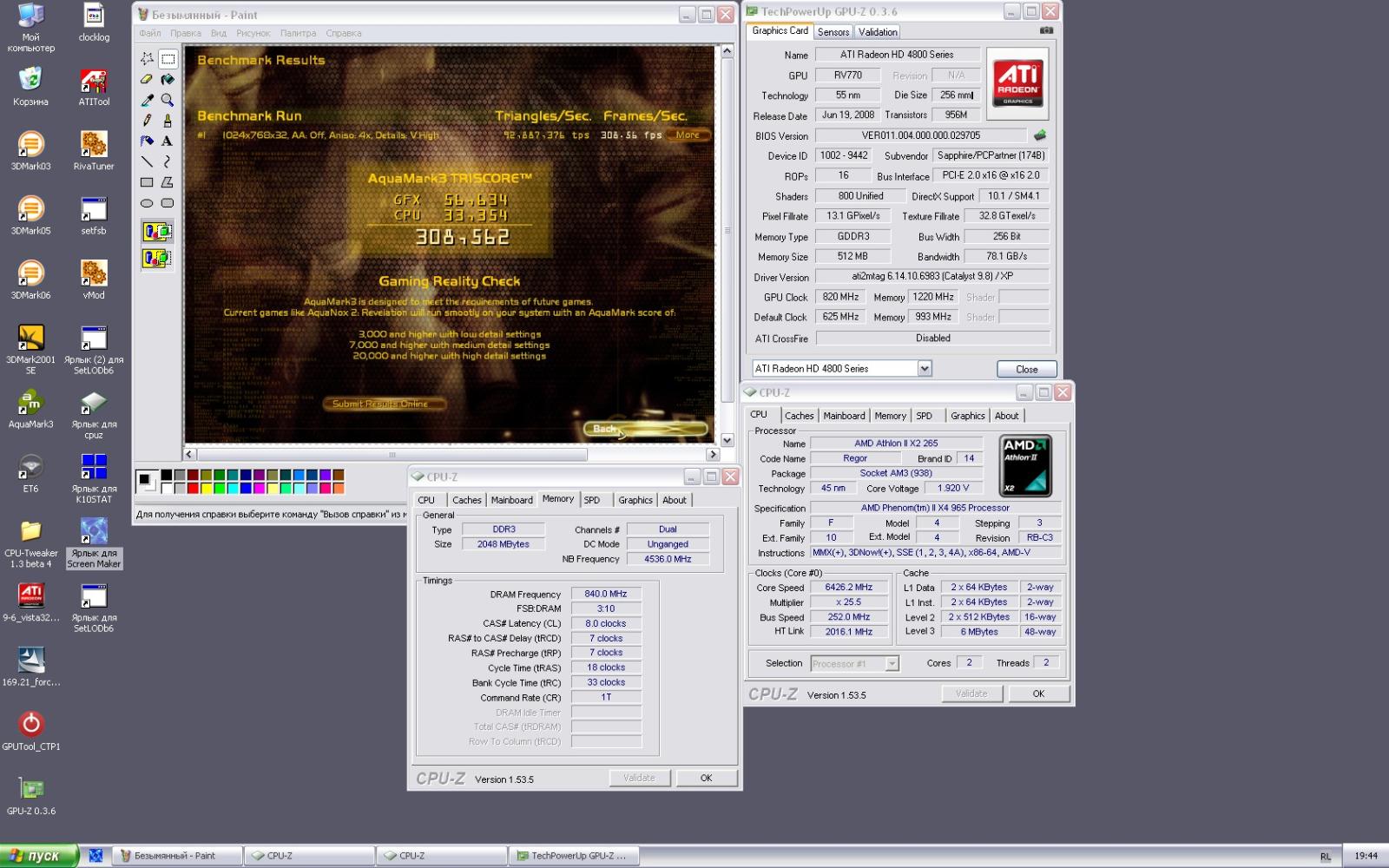Screen dimensions: 1389x868
Task: Pick the red swatch in Paint palette
Action: point(193,489)
